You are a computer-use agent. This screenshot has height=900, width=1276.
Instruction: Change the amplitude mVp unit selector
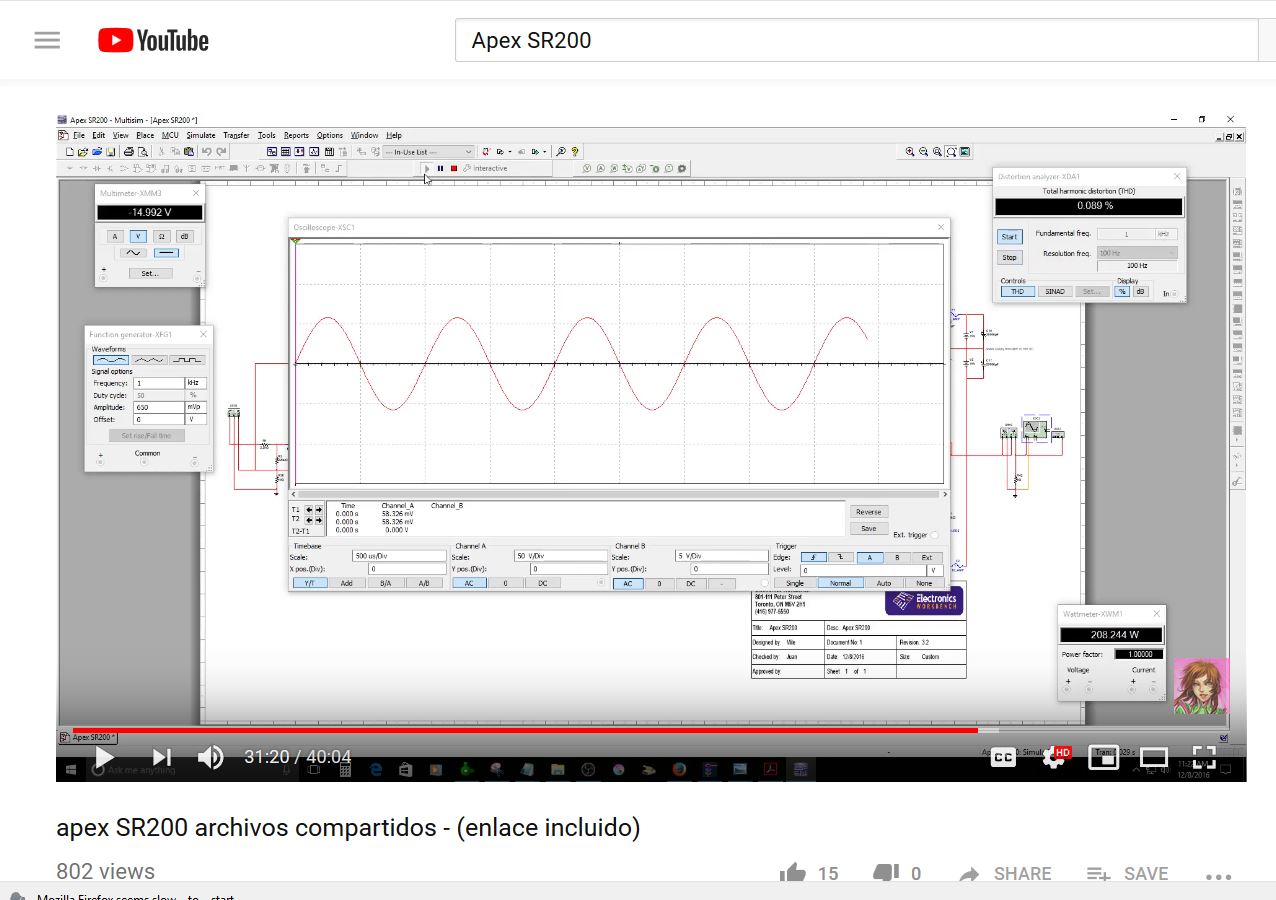coord(196,407)
